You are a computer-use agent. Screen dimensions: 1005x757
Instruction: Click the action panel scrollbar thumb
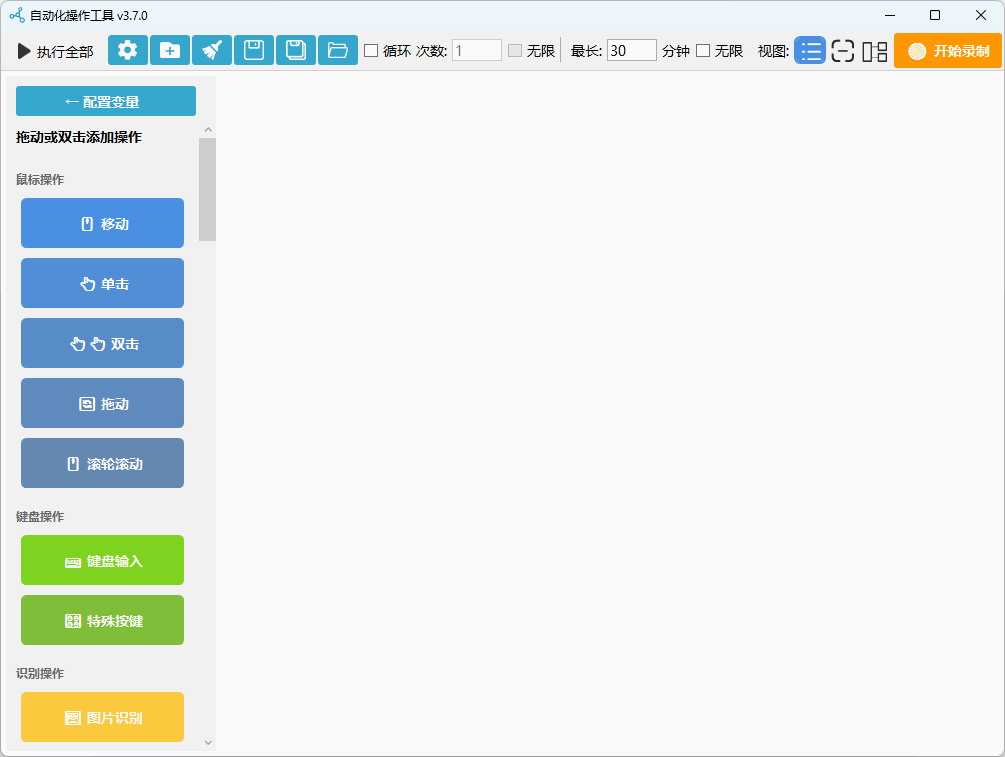point(208,189)
